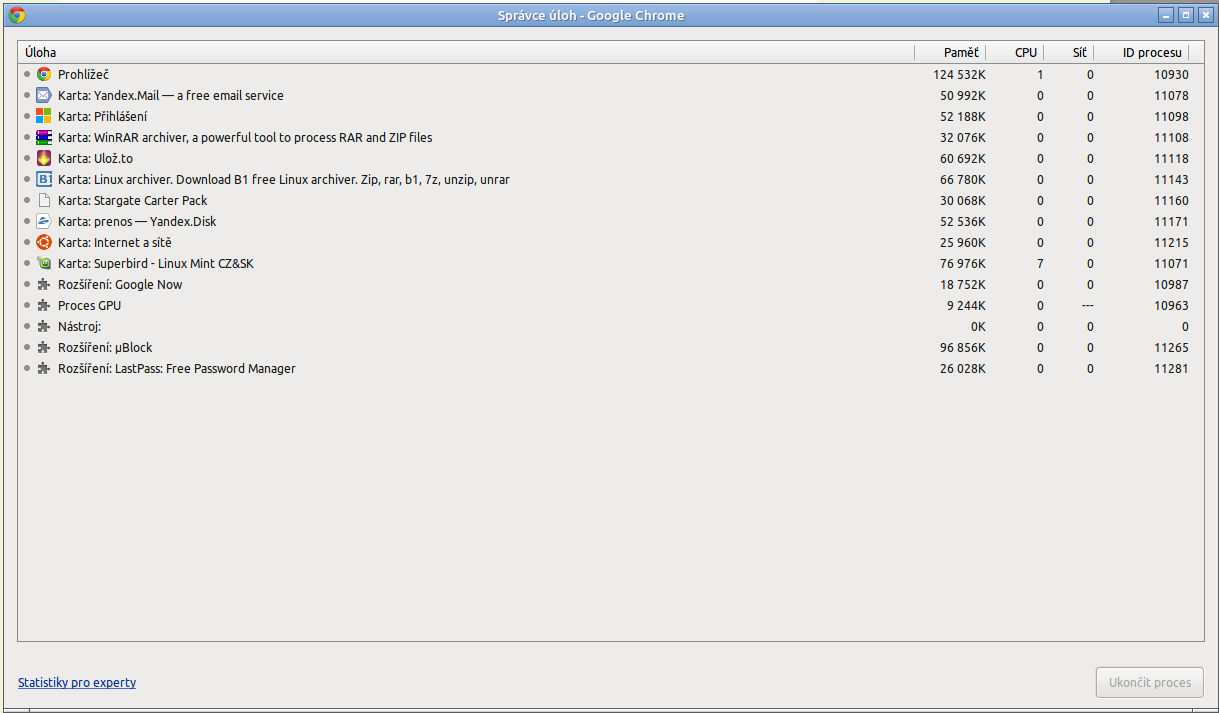Image resolution: width=1219 pixels, height=713 pixels.
Task: Click the Yandex.Disk prenos icon
Action: tap(44, 221)
